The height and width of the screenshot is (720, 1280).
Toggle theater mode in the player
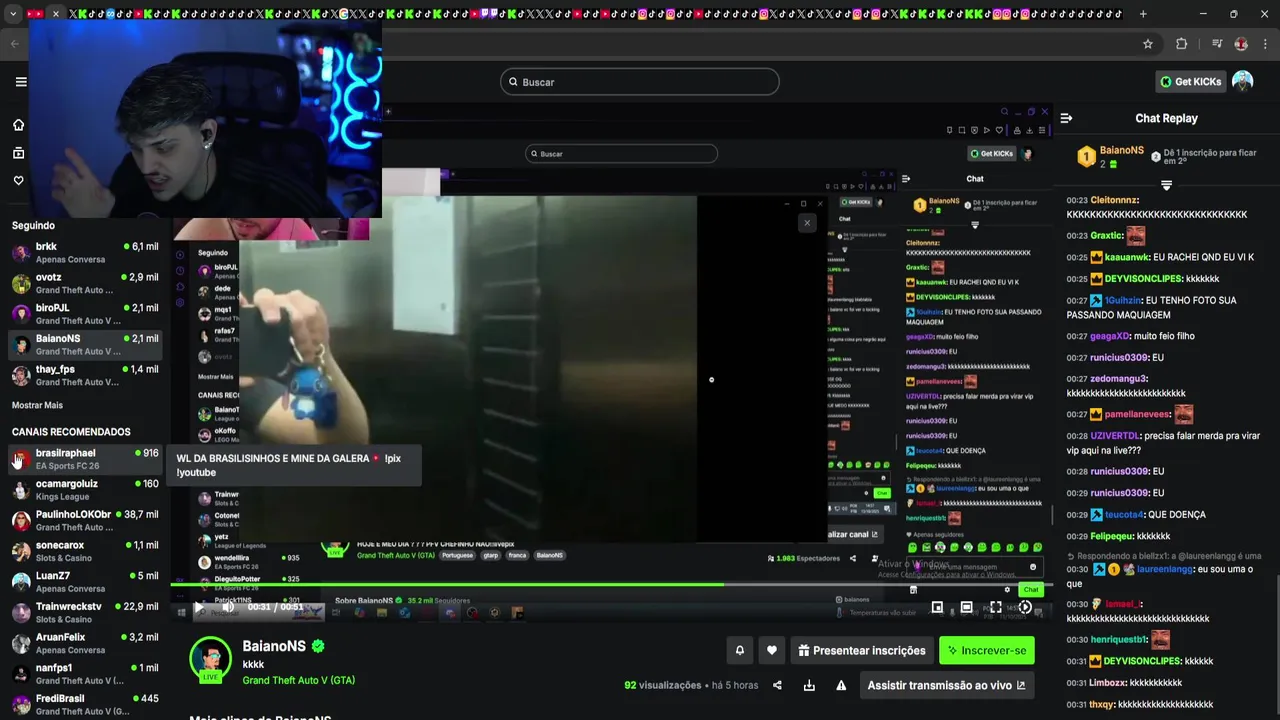[x=966, y=607]
